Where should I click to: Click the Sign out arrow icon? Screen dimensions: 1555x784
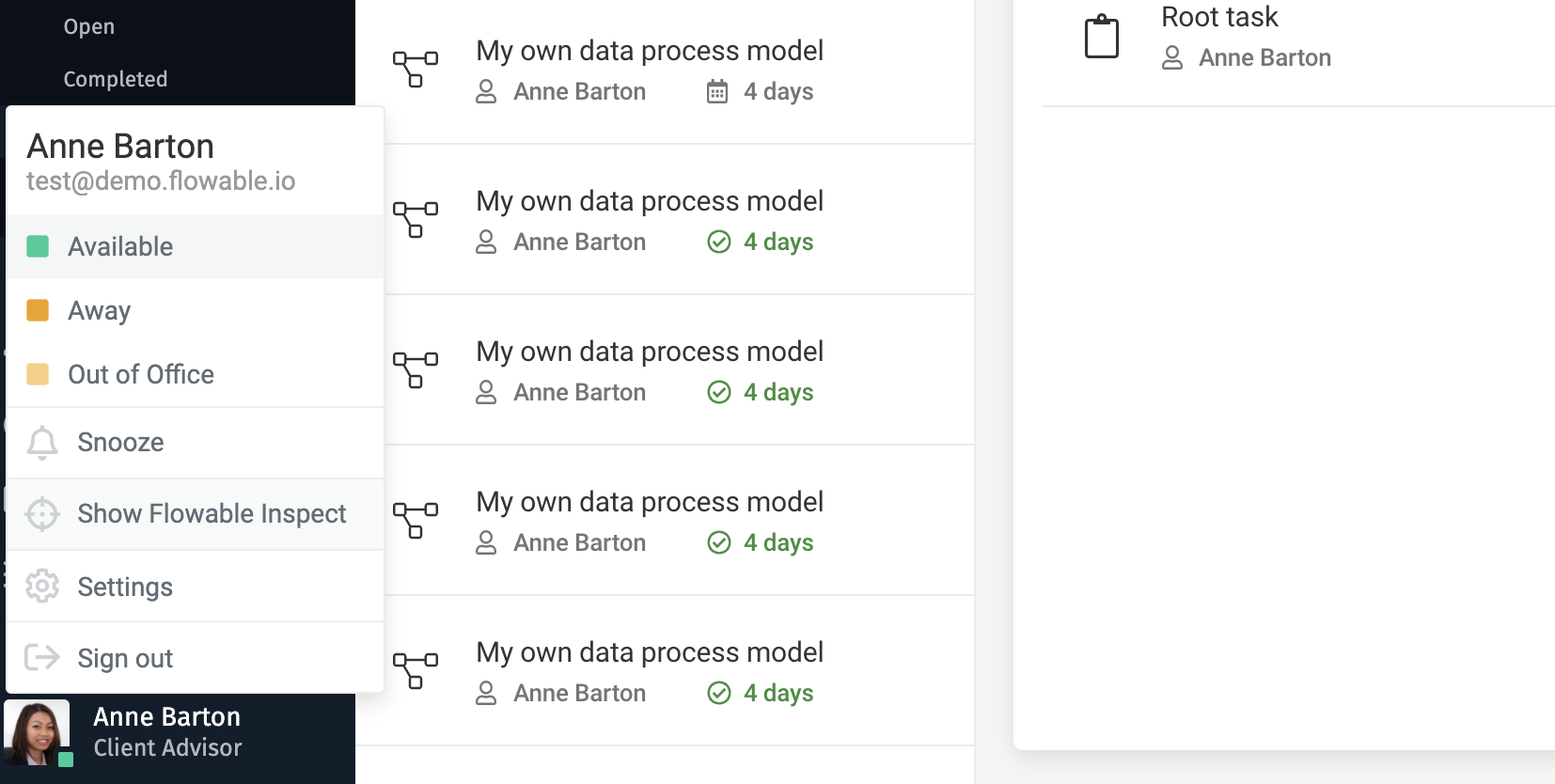pyautogui.click(x=42, y=657)
